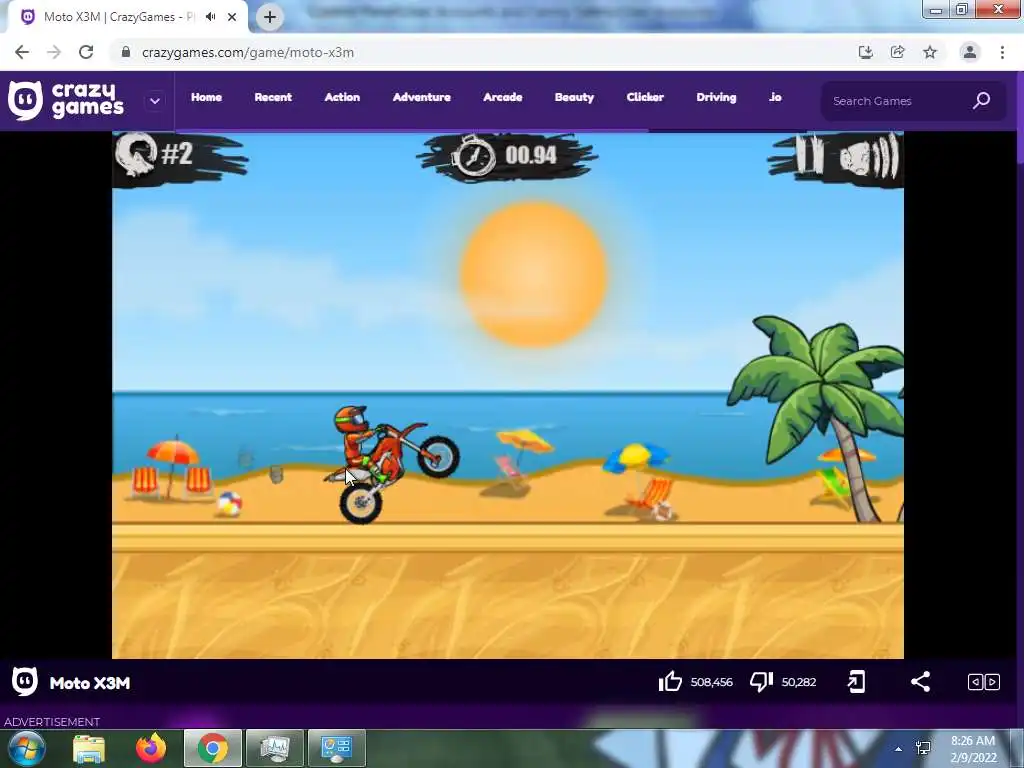This screenshot has width=1024, height=768.
Task: Click the motorbike rider in the game
Action: click(x=392, y=462)
